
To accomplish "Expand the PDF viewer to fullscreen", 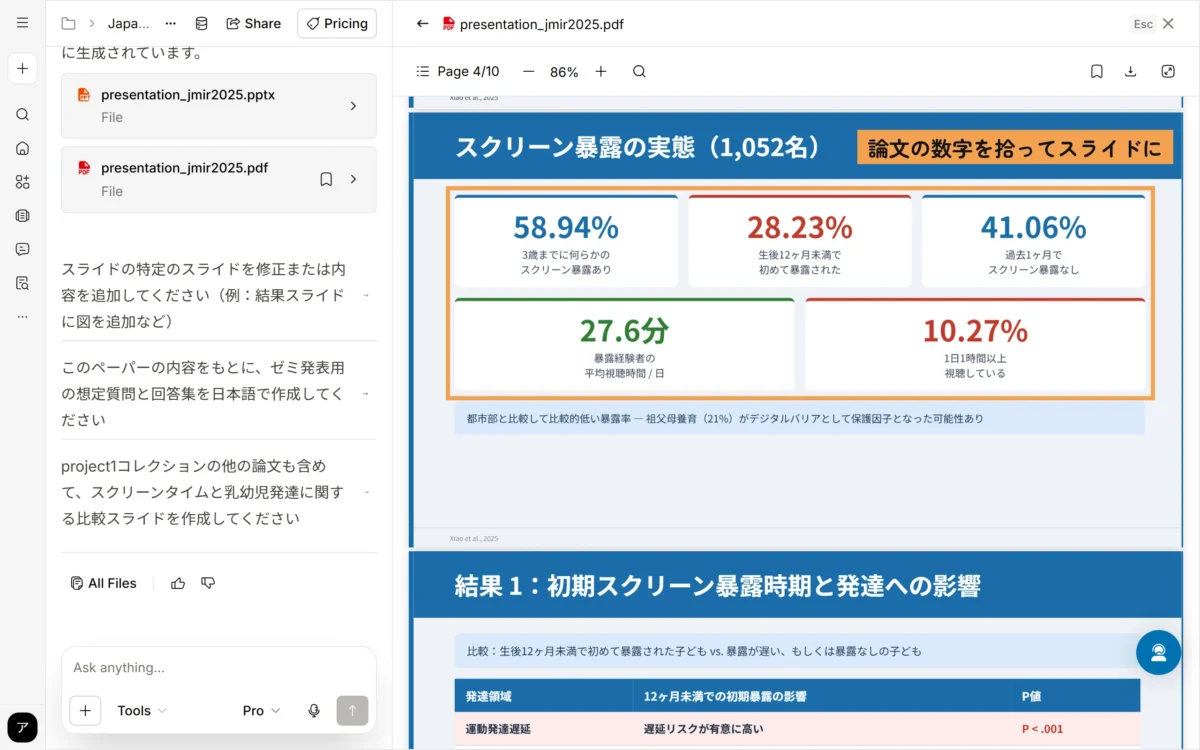I will 1168,71.
